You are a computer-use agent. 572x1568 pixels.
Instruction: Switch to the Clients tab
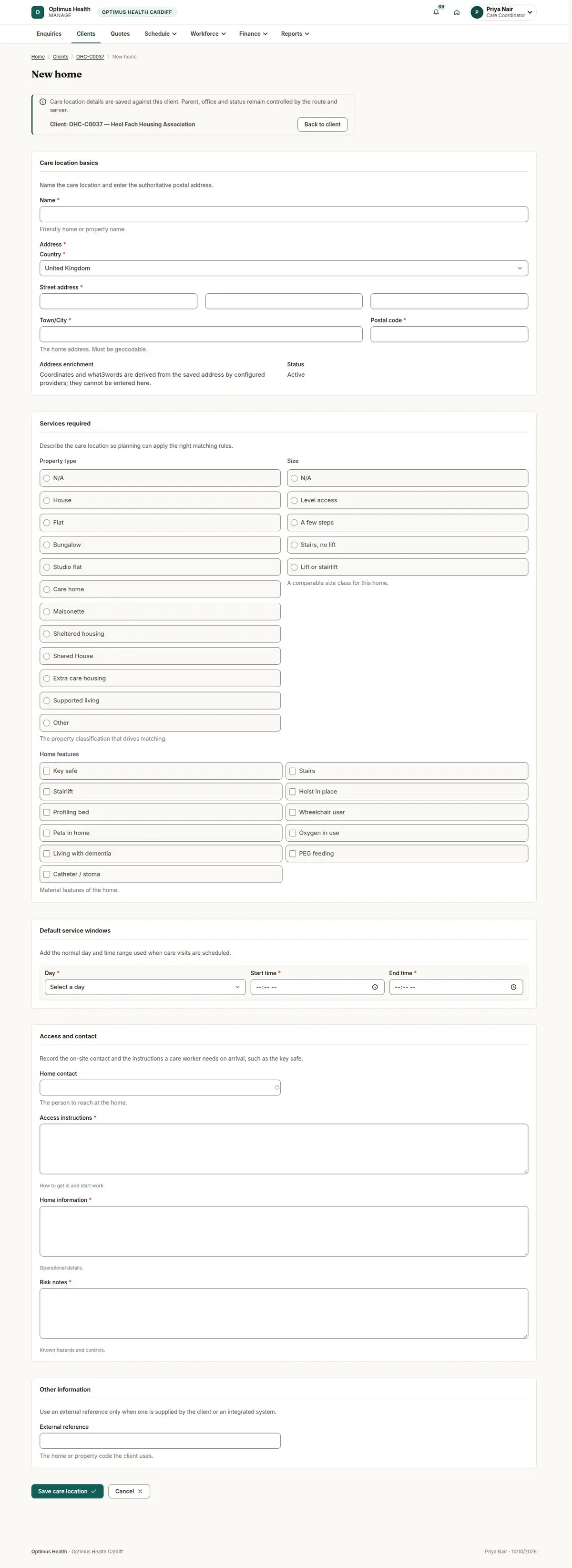coord(86,34)
